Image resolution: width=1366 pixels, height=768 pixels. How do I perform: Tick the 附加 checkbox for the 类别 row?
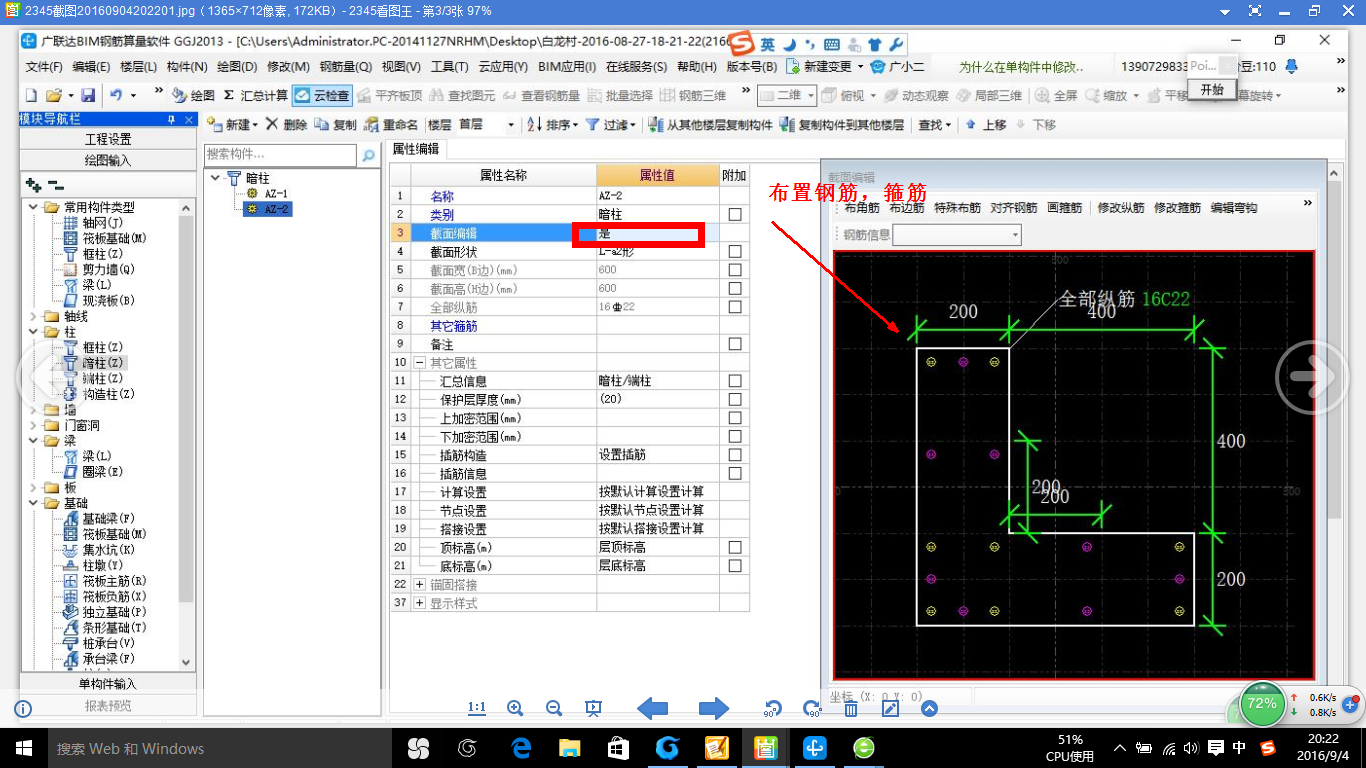pos(735,215)
